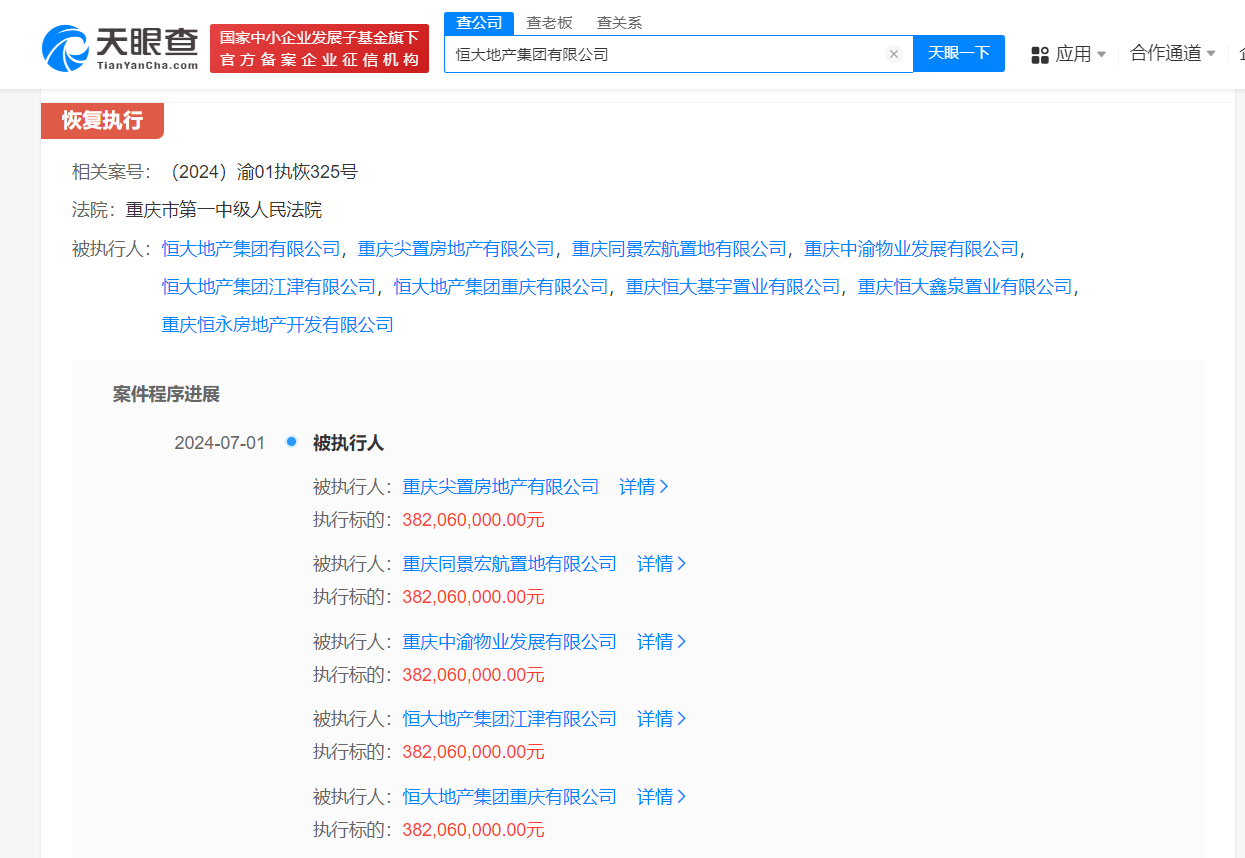Select the 查公司 tab
This screenshot has width=1245, height=858.
[x=479, y=22]
